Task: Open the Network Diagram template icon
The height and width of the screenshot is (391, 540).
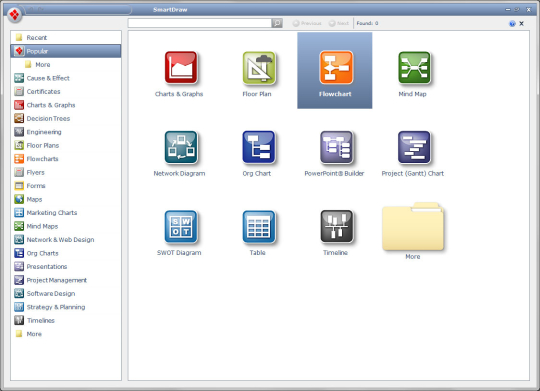Action: coord(181,147)
